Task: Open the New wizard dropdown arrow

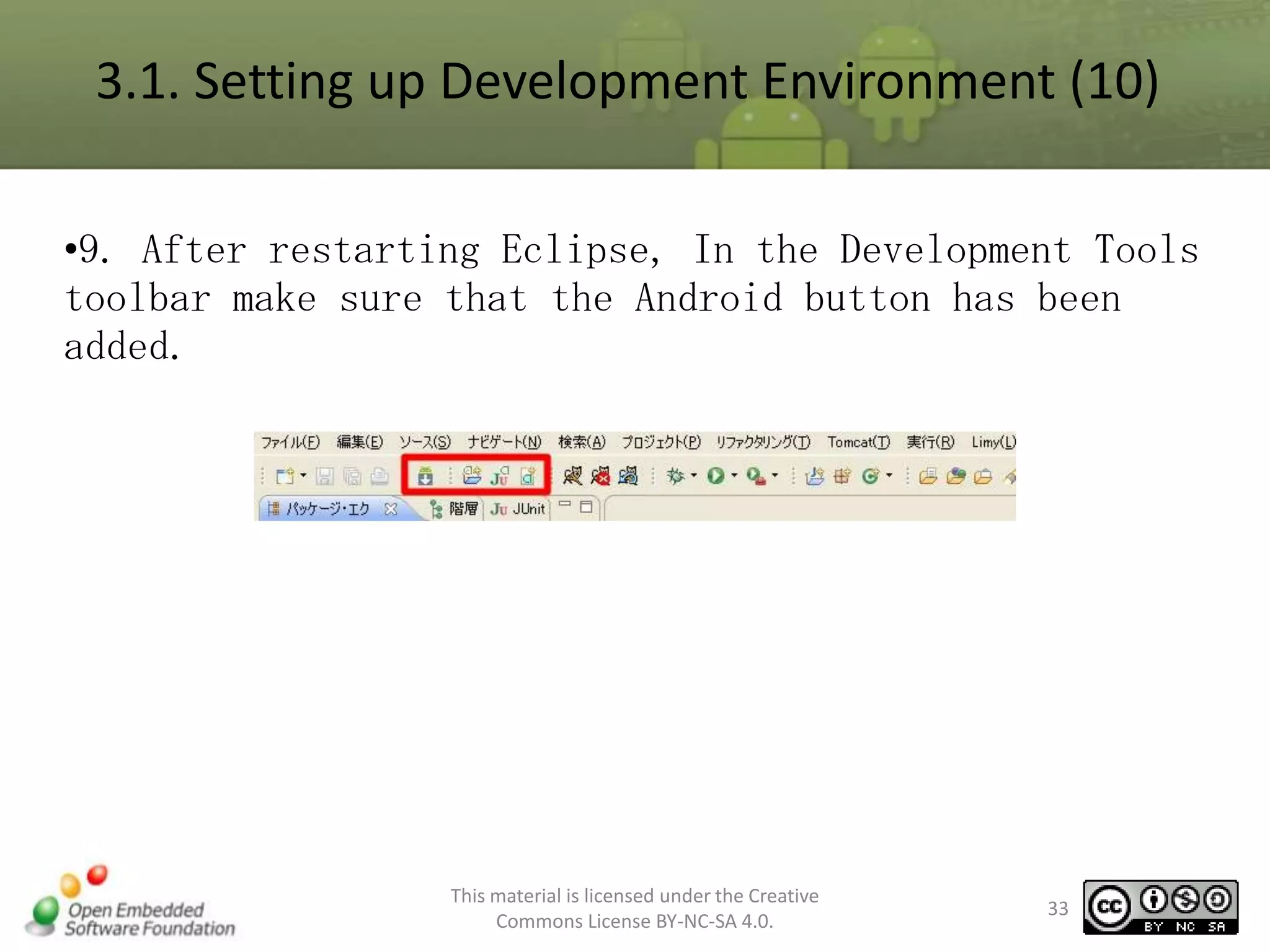Action: [303, 476]
